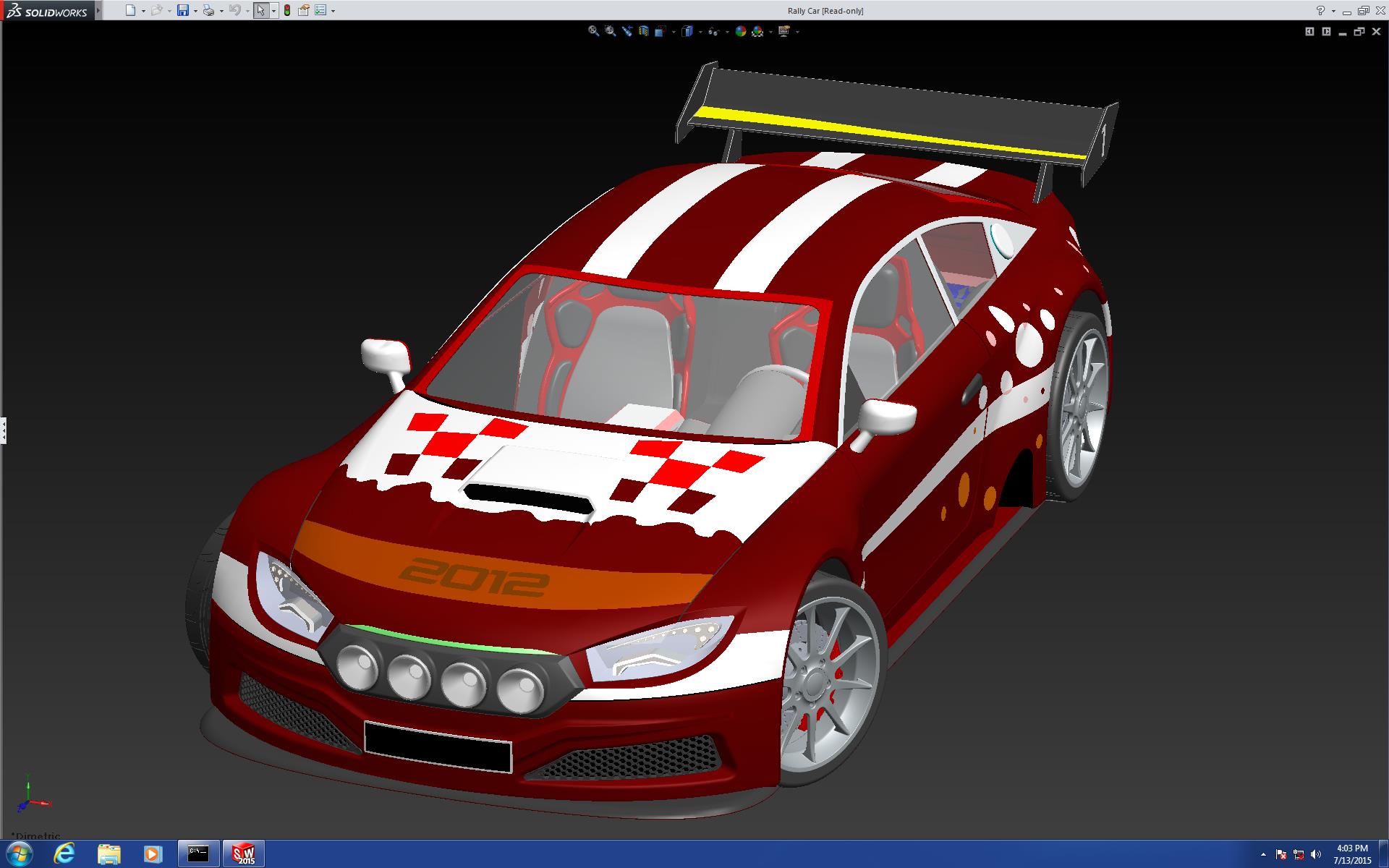Screen dimensions: 1389x868
Task: Expand the View Settings monitor dropdown arrow
Action: tap(797, 32)
